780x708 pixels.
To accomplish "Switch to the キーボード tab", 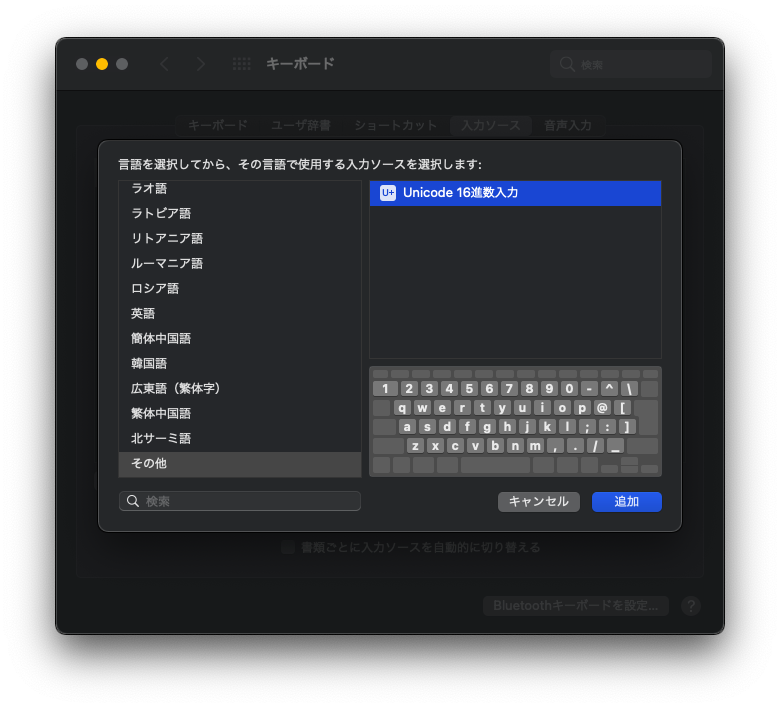I will coord(218,125).
